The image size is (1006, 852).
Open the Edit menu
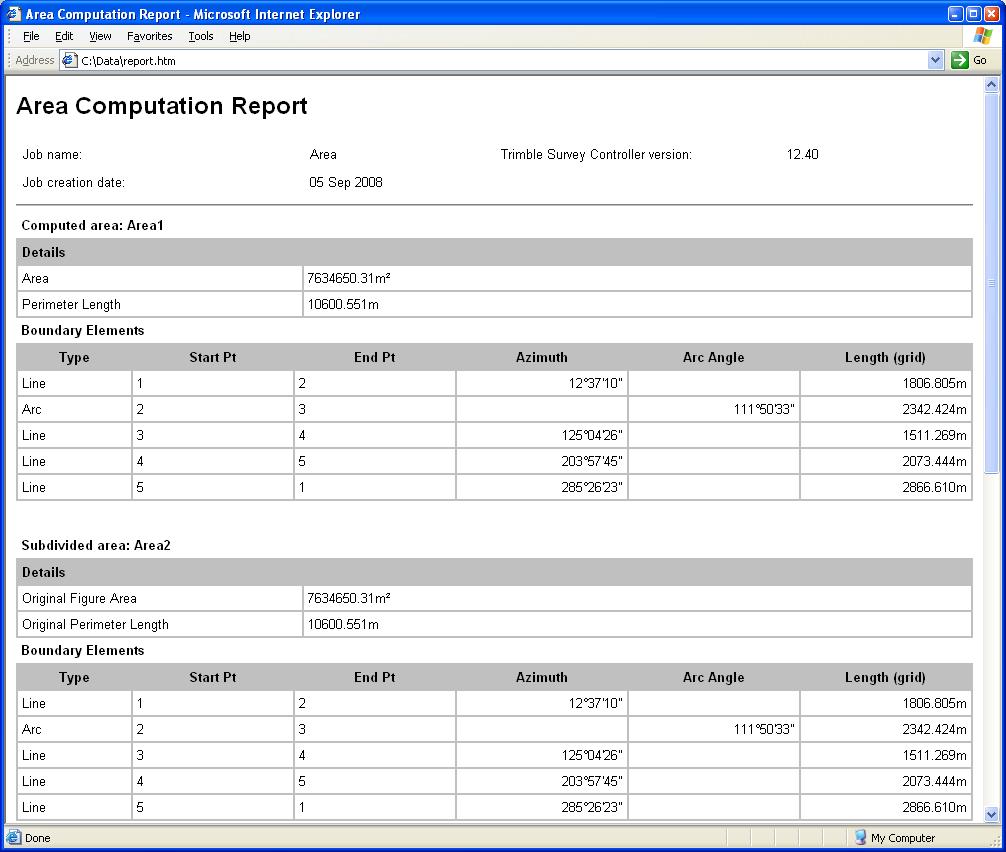(64, 36)
